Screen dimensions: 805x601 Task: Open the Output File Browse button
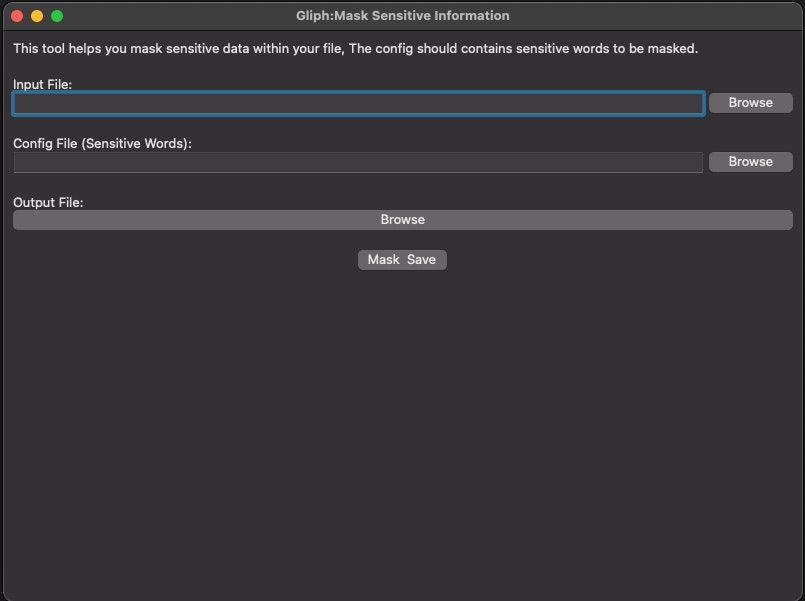point(402,220)
